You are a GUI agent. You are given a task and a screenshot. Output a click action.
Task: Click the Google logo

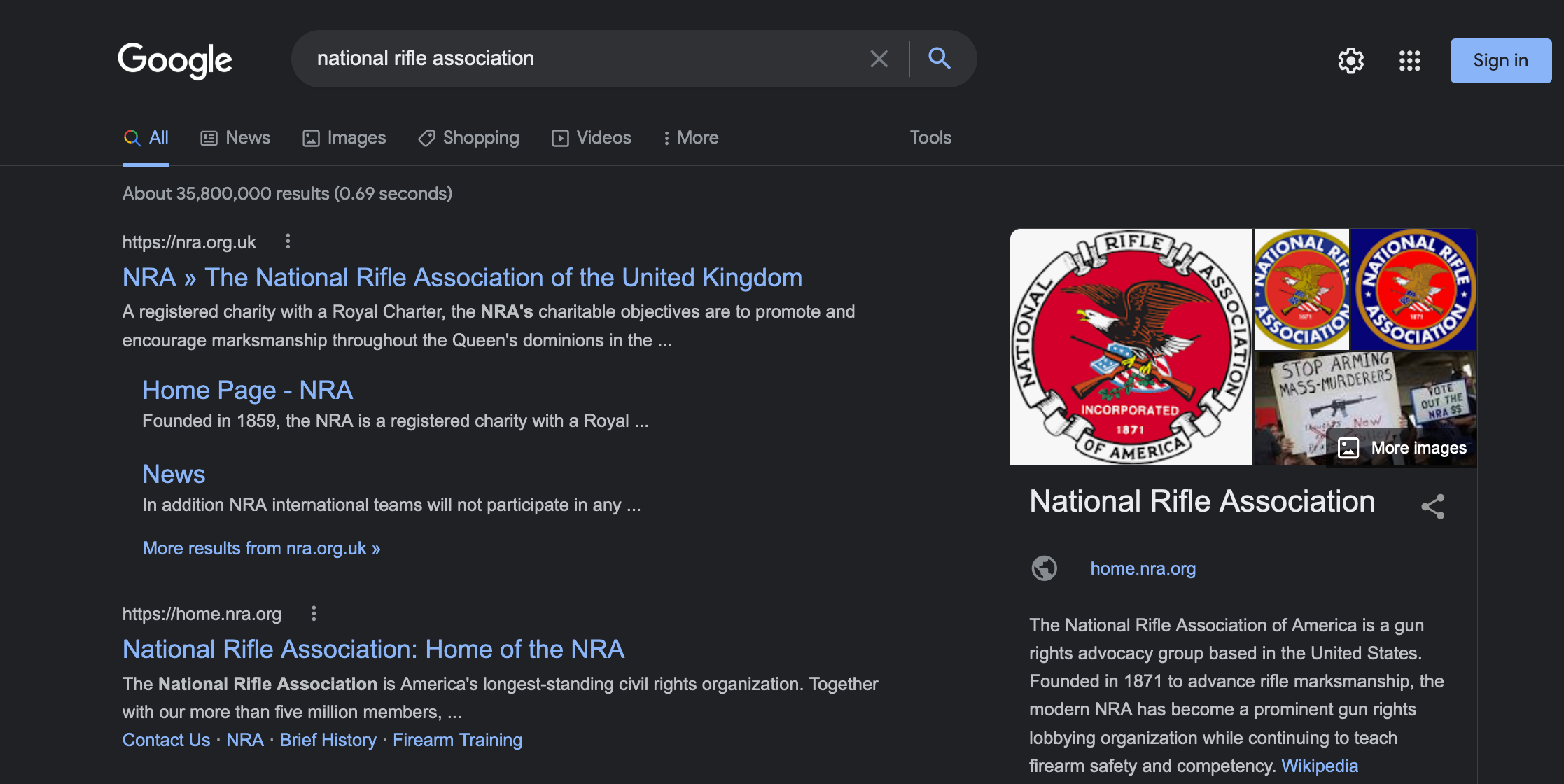click(x=174, y=60)
